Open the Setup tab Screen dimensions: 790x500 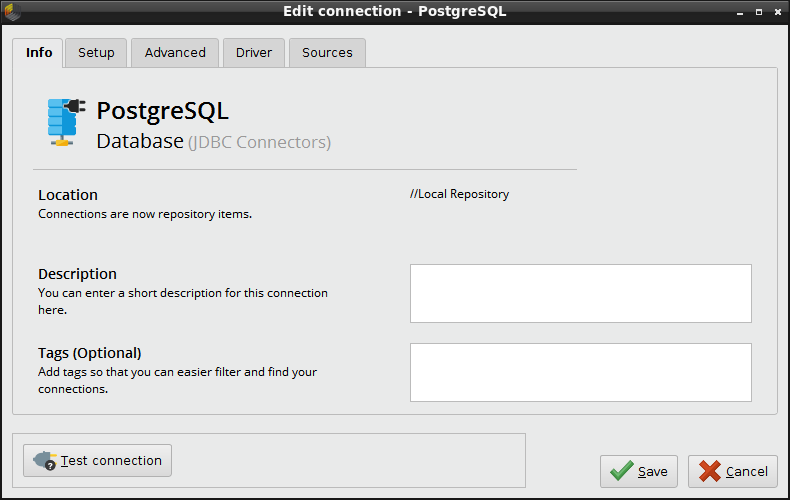96,53
